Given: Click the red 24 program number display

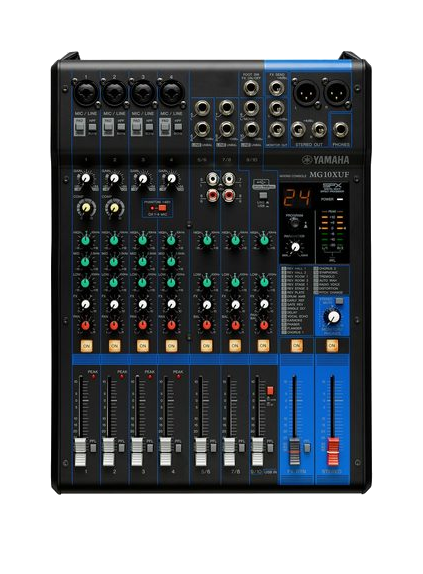Looking at the screenshot, I should [x=297, y=198].
